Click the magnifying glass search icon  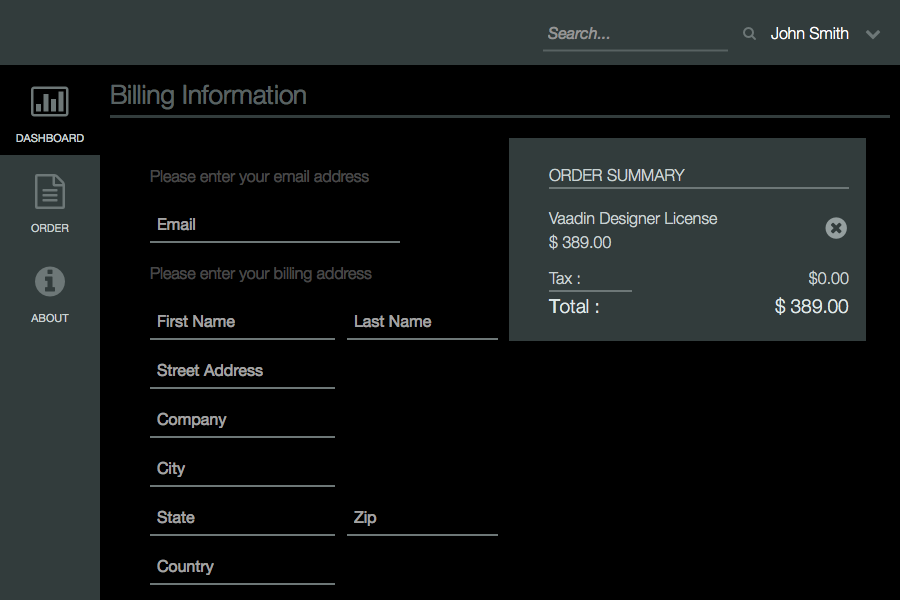click(749, 34)
